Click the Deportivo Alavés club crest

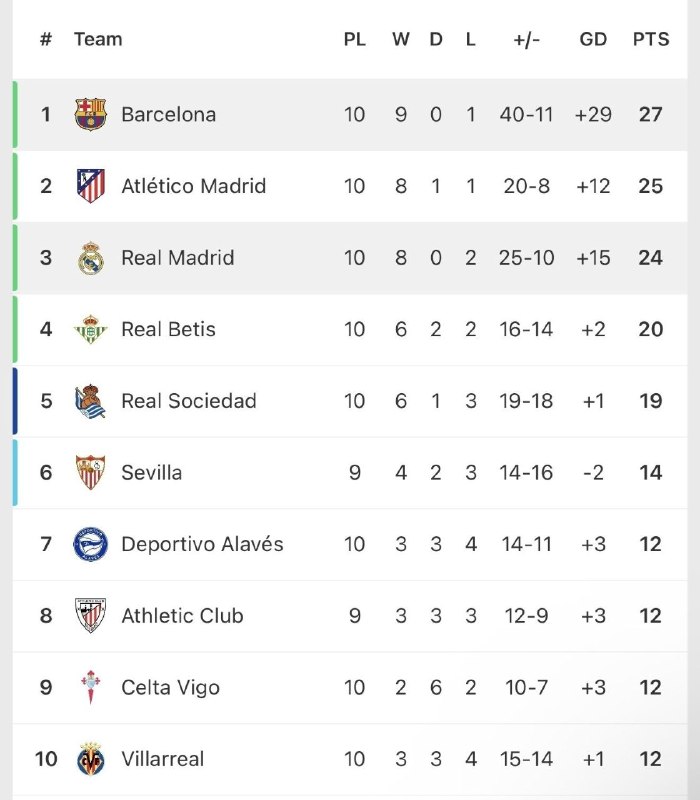pos(90,544)
